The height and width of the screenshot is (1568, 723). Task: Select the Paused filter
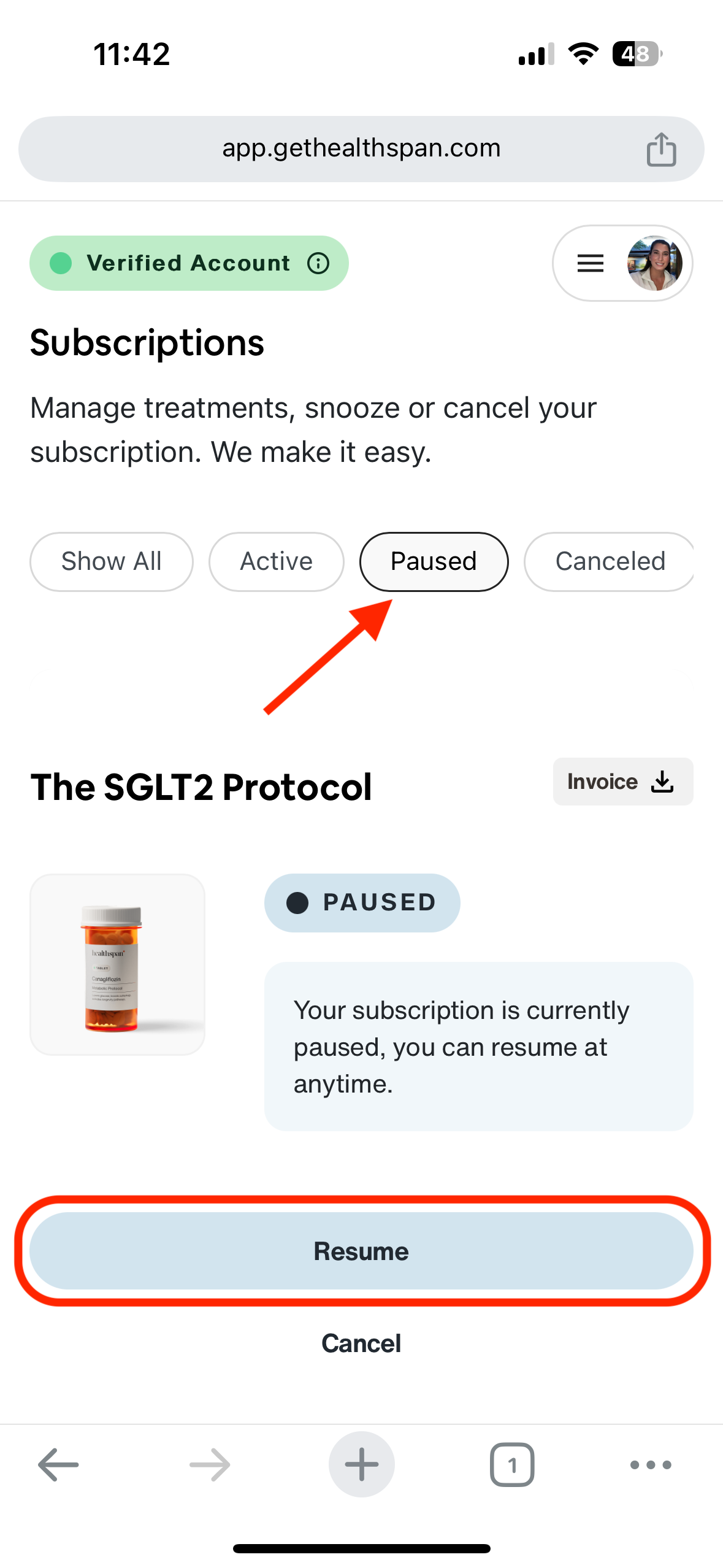click(434, 561)
